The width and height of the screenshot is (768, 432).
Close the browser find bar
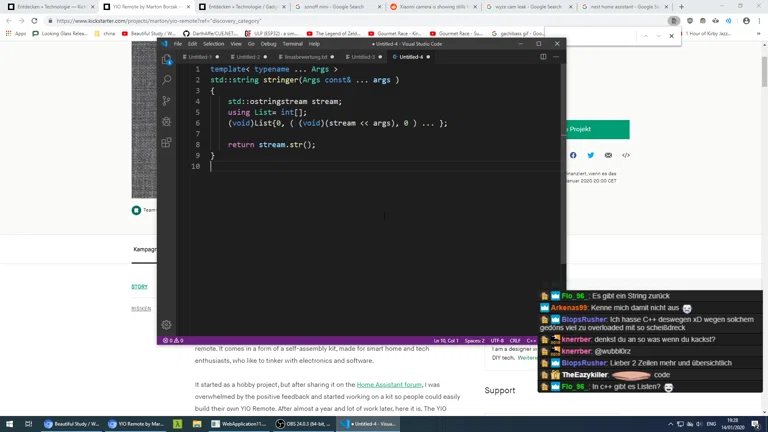672,36
